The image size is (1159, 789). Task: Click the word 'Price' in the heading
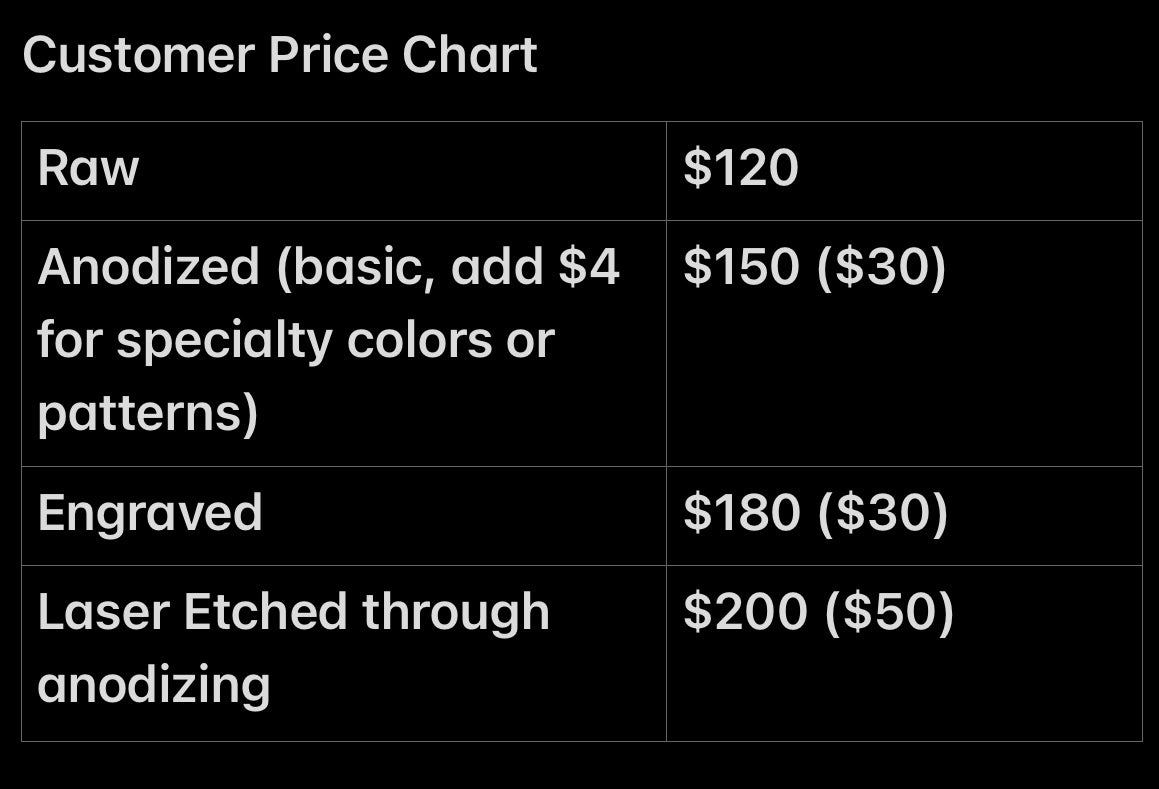click(328, 55)
